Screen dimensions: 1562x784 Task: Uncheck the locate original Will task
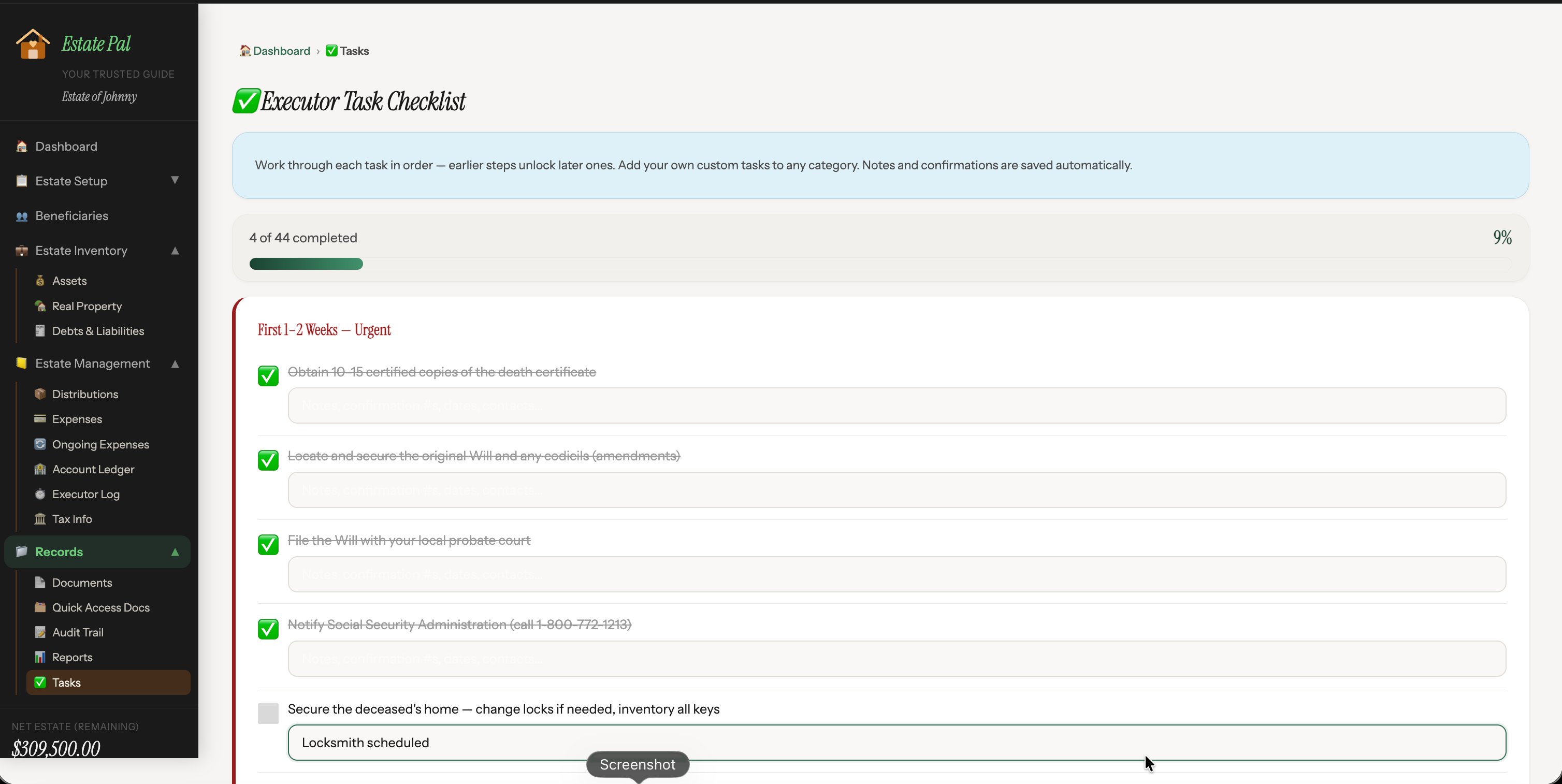tap(268, 460)
